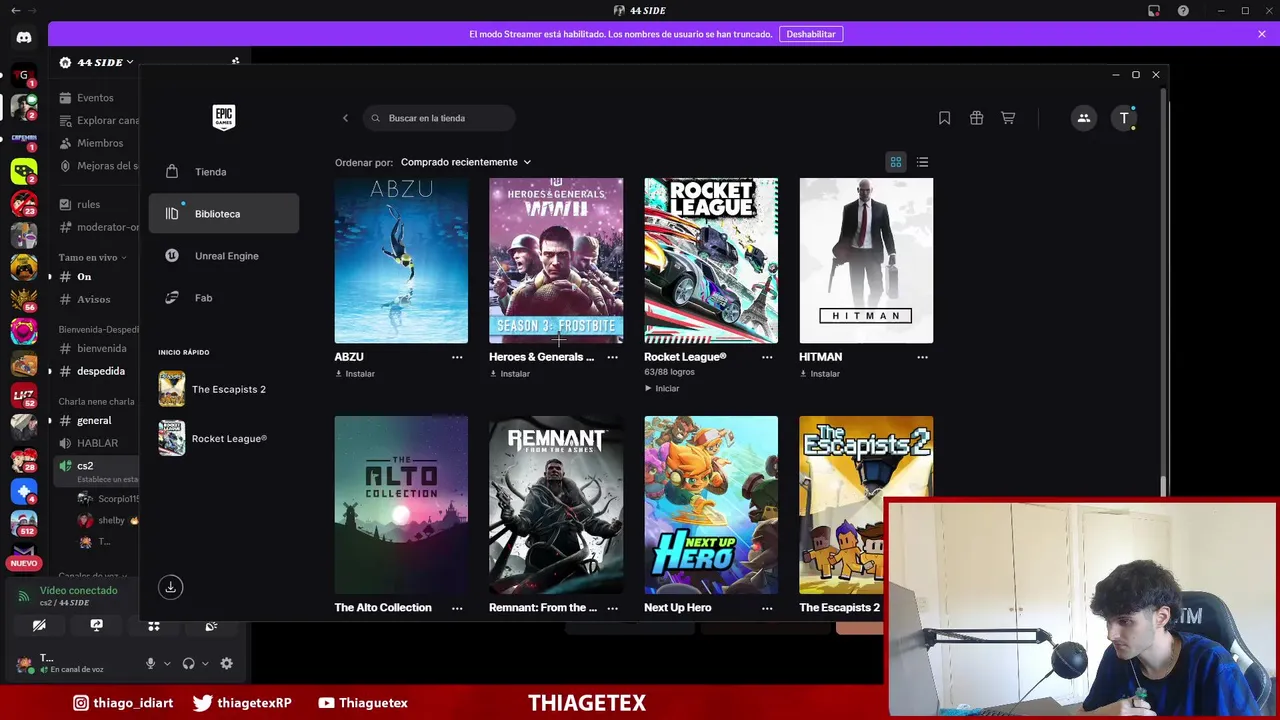
Task: Click Iniciar under Rocket League
Action: tap(662, 388)
